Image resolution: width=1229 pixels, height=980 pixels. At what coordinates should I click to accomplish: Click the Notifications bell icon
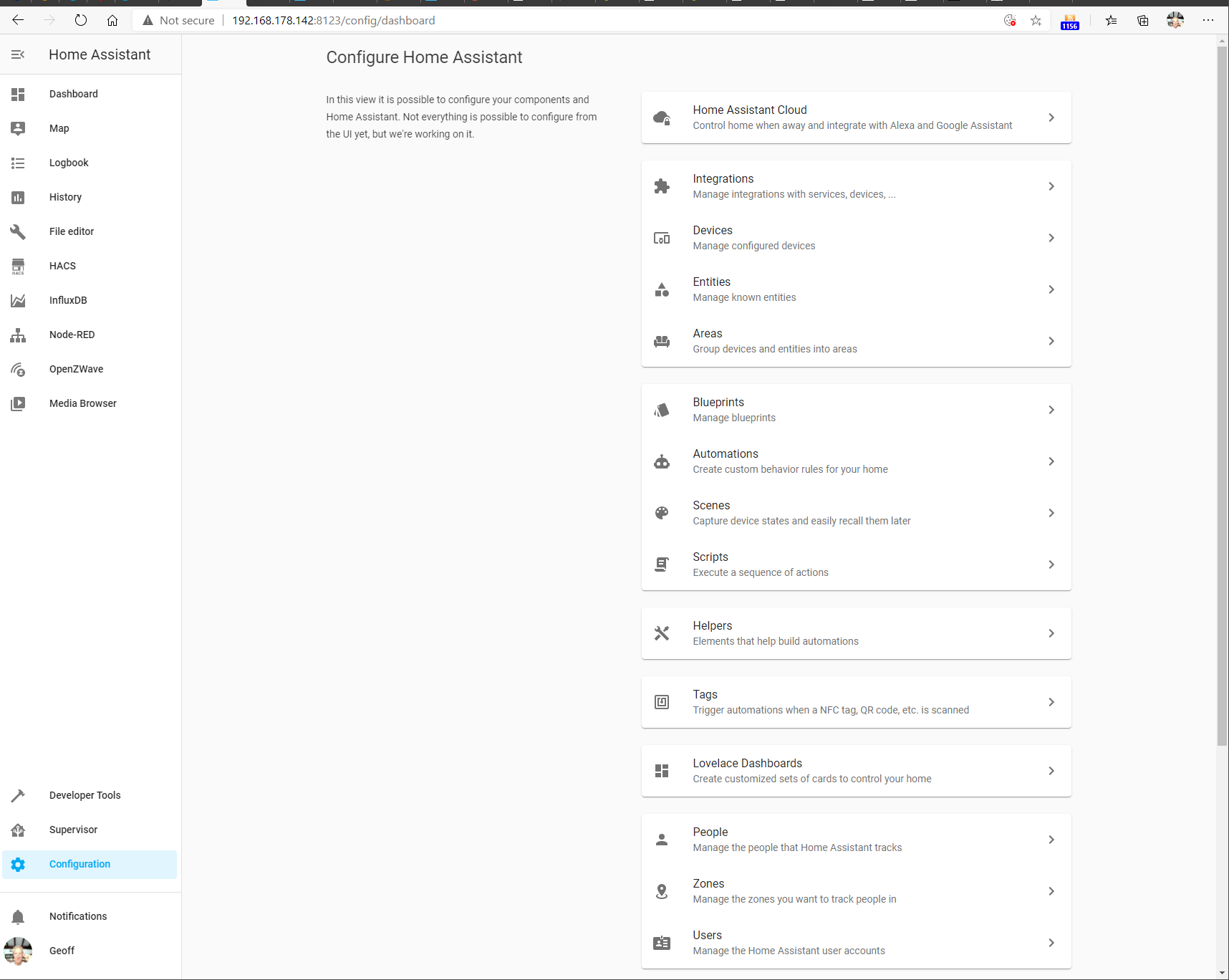click(x=18, y=916)
